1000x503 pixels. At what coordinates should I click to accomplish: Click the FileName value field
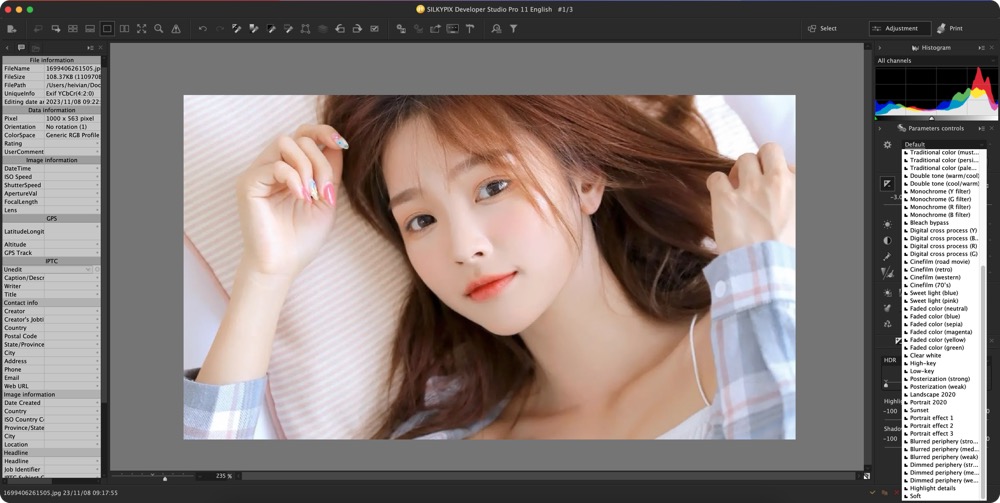point(73,68)
